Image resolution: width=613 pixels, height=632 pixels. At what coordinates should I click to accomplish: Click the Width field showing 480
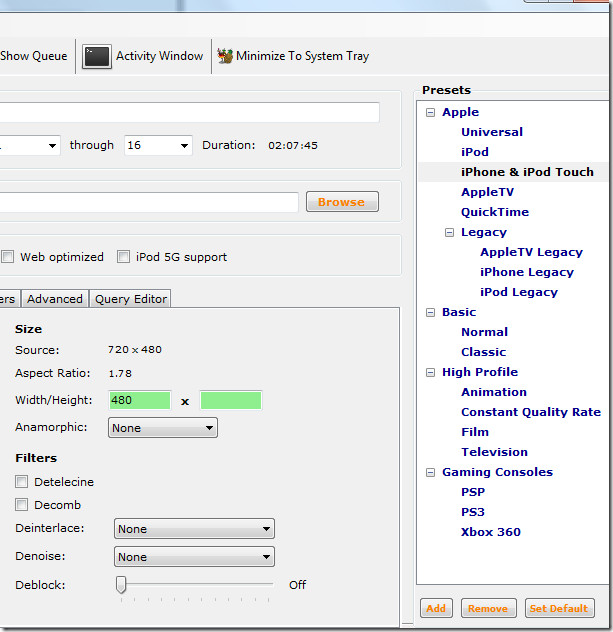point(140,400)
